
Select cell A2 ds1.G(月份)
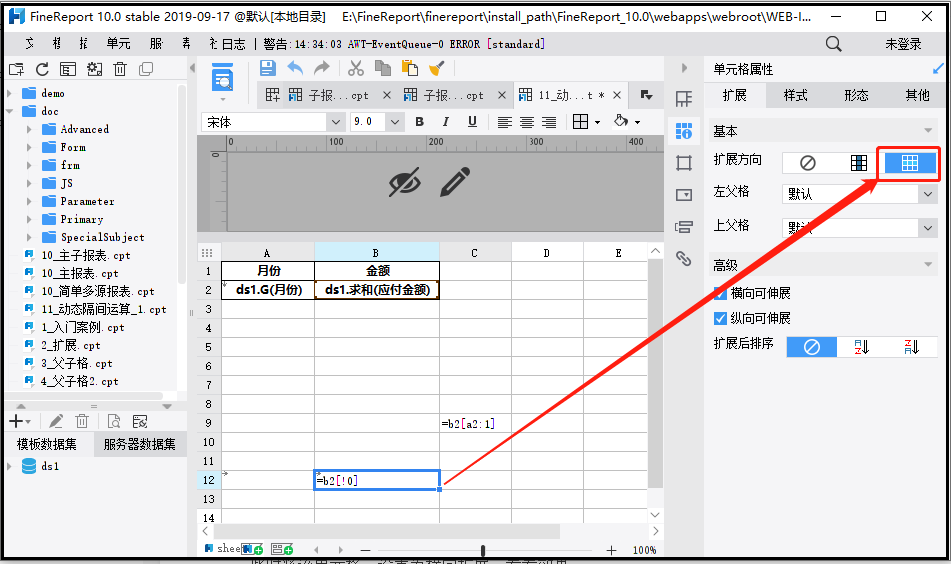268,290
